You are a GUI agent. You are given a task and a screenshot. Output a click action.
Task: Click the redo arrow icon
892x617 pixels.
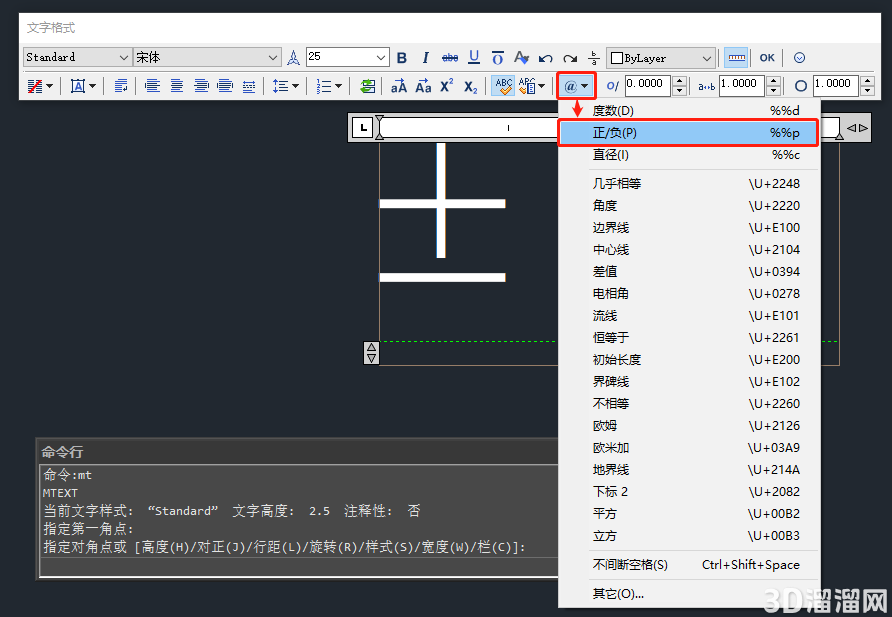569,58
